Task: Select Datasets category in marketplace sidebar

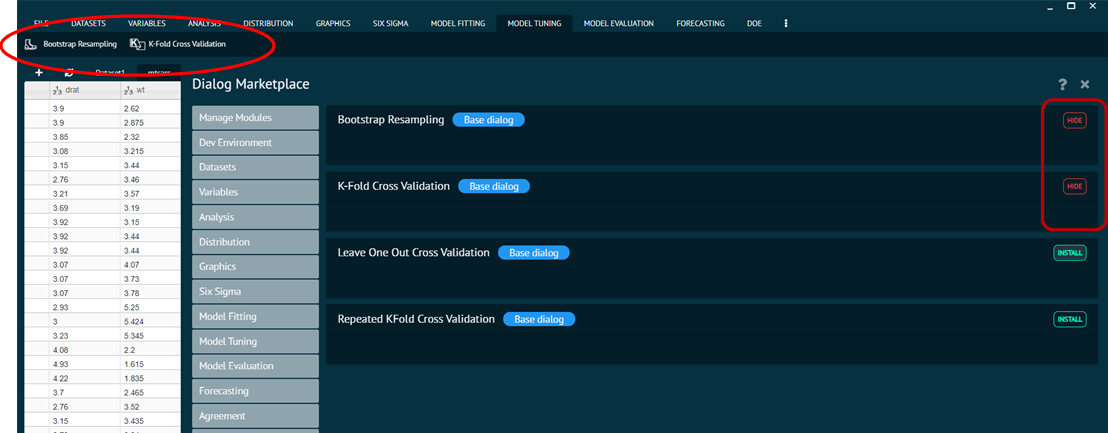Action: [x=255, y=167]
